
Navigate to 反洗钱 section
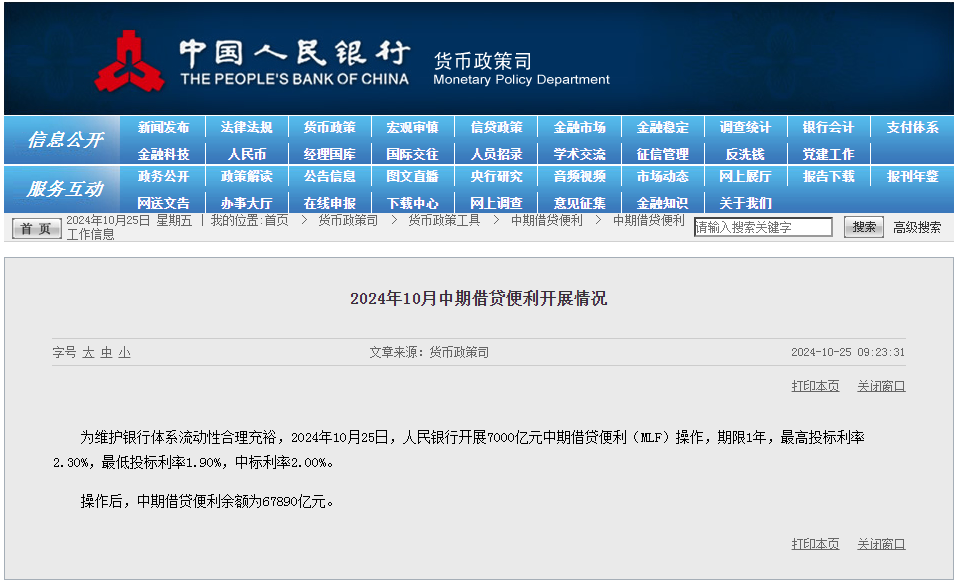(x=745, y=154)
